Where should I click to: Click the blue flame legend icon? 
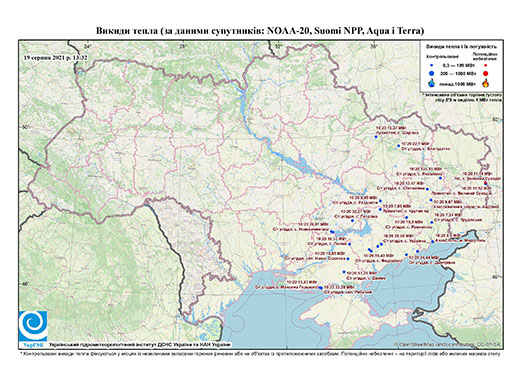click(x=431, y=83)
